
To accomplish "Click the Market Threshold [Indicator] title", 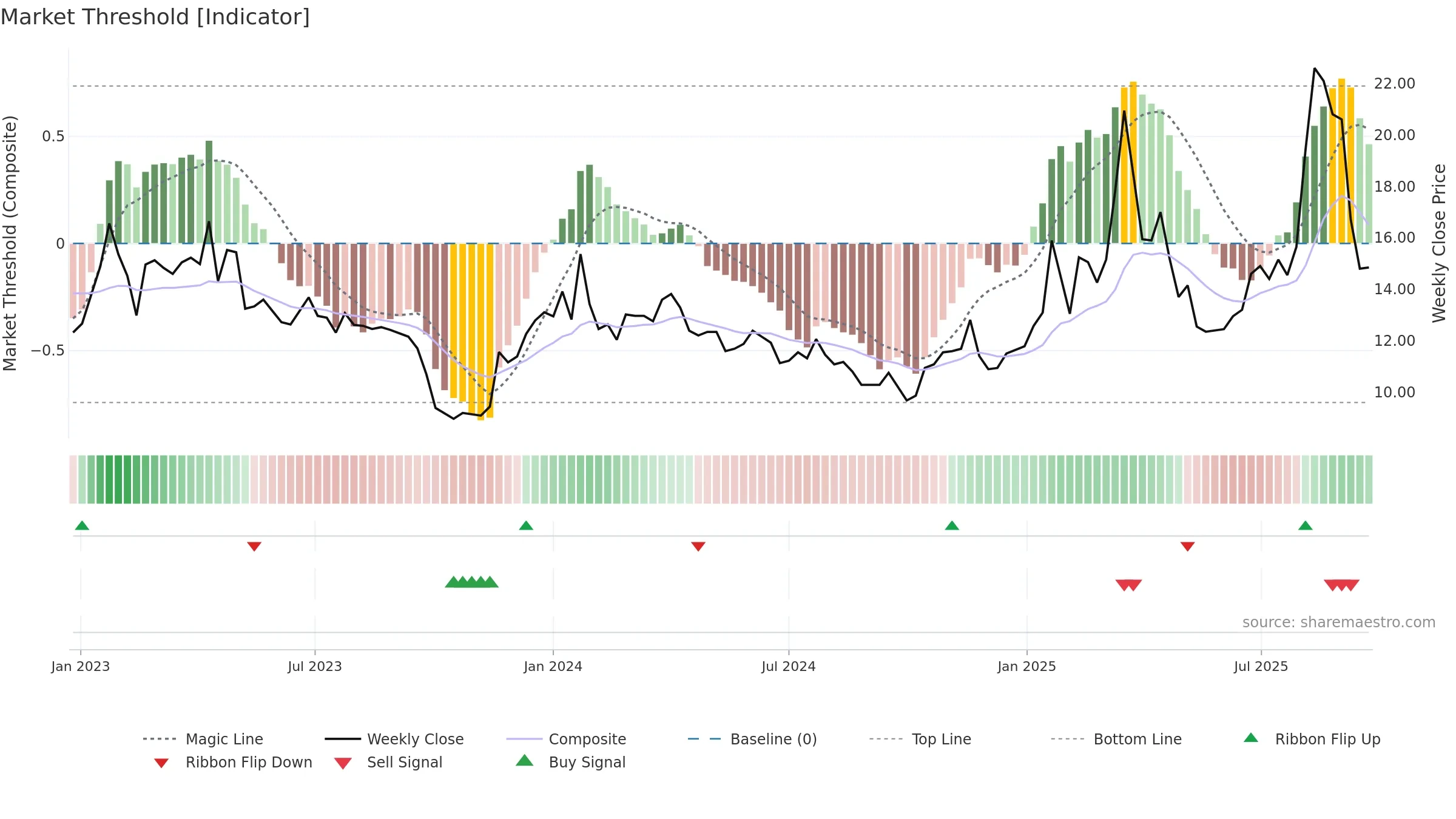I will pyautogui.click(x=155, y=17).
